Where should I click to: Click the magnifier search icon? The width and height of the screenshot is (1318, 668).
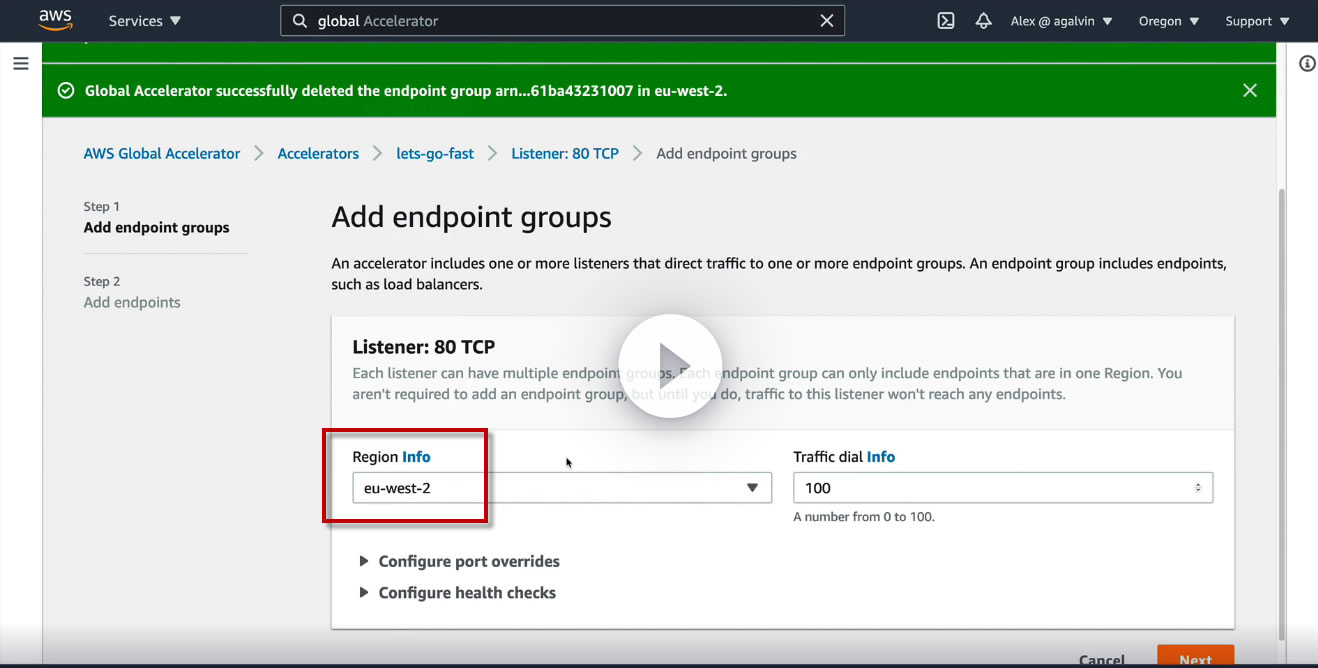300,21
